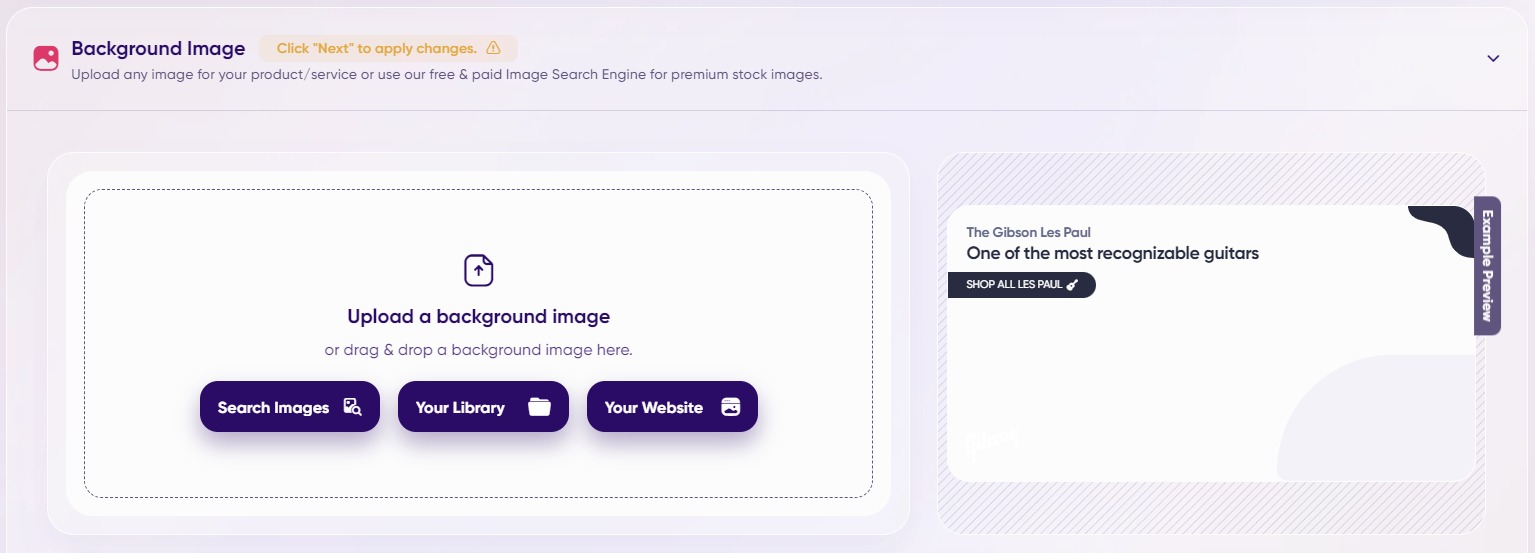Open Your Library button
The width and height of the screenshot is (1535, 553).
tap(483, 407)
